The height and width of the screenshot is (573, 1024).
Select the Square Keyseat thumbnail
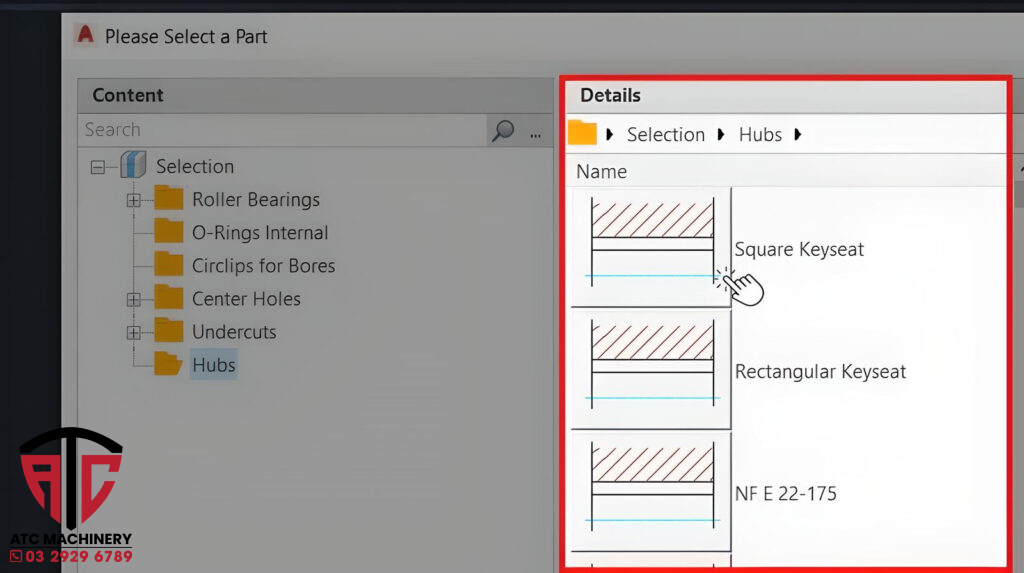[x=651, y=246]
